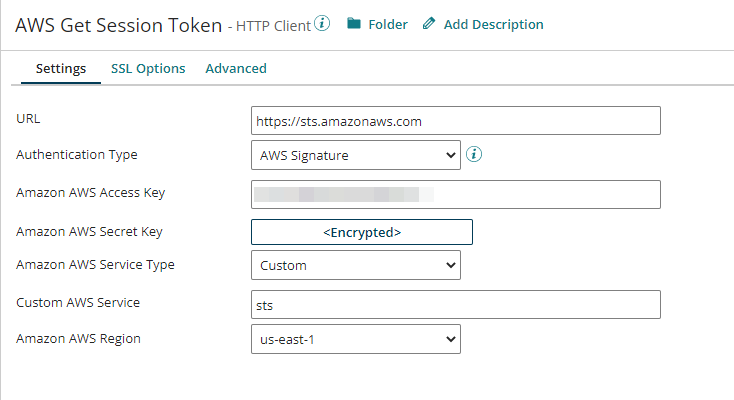Focus the URL input field

pyautogui.click(x=455, y=120)
